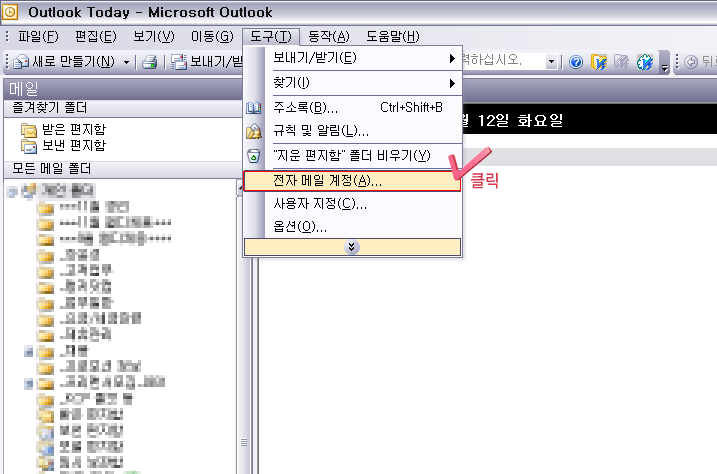
Task: Select 전자 메일 계정(A)... menu item
Action: click(x=352, y=181)
